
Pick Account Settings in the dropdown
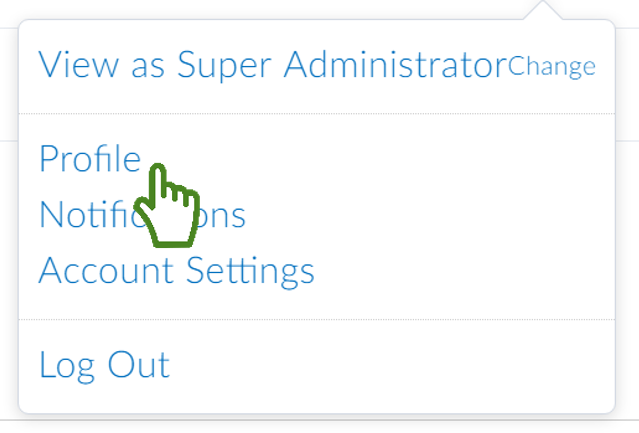tap(176, 270)
